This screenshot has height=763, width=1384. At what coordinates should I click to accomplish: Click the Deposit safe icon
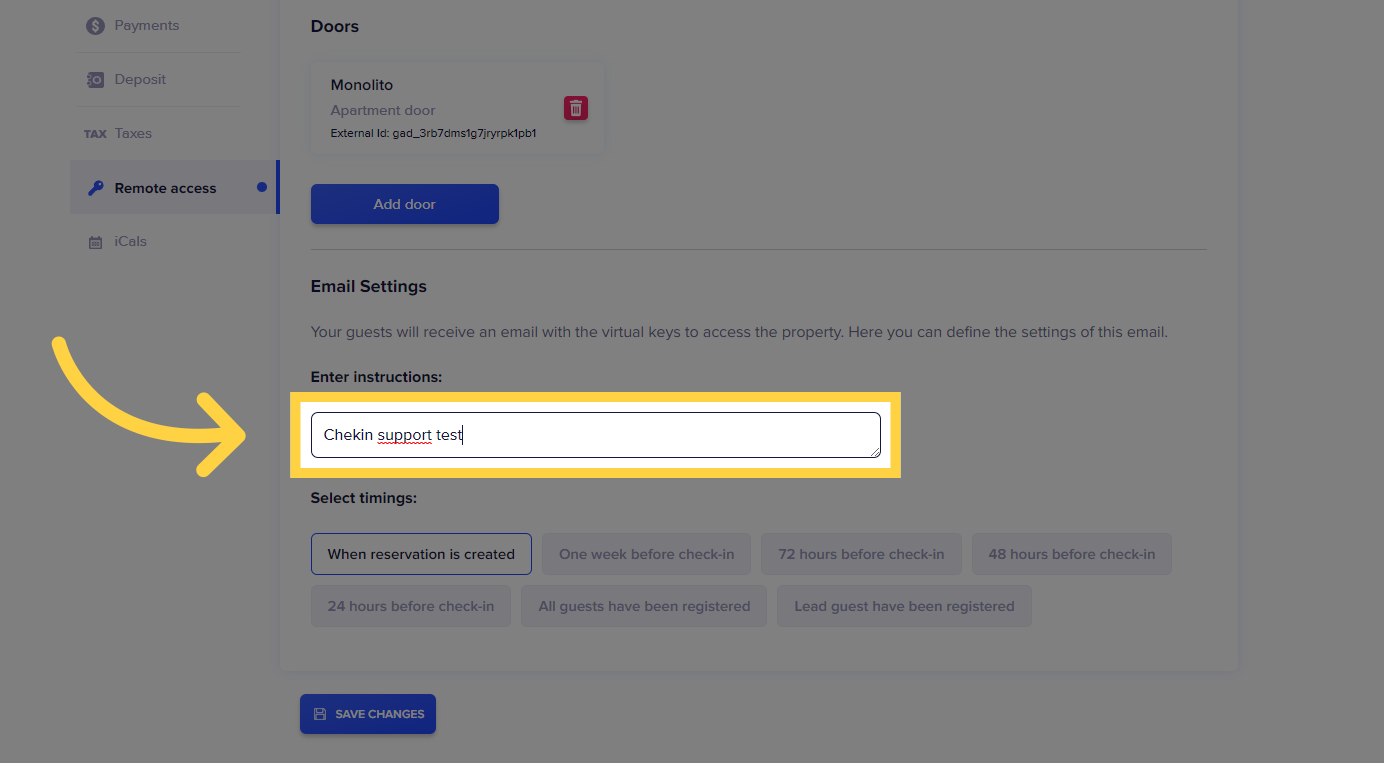95,80
